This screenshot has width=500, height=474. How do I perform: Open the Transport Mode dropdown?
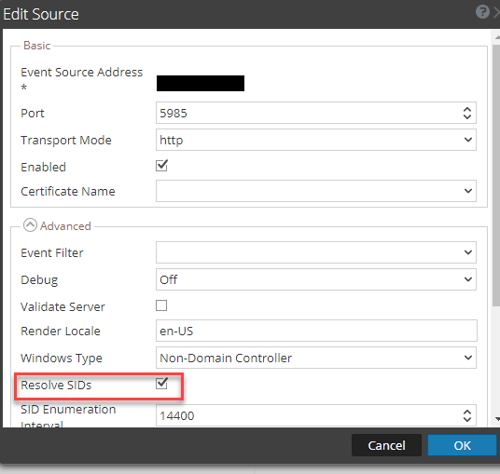[316, 140]
